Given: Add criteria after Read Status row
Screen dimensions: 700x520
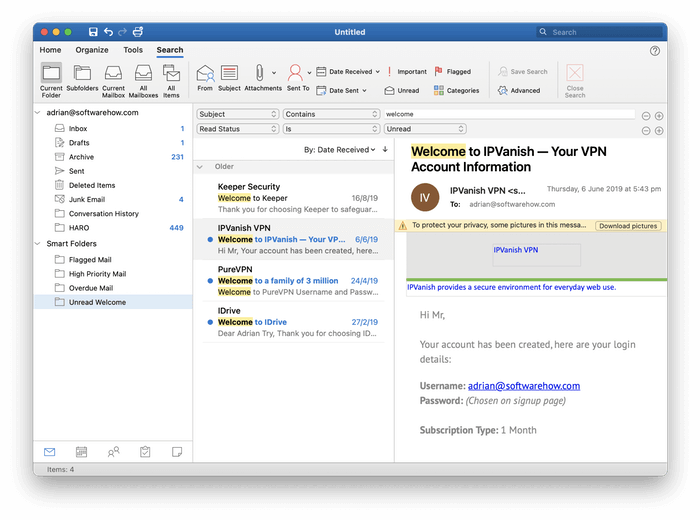Looking at the screenshot, I should coord(658,131).
